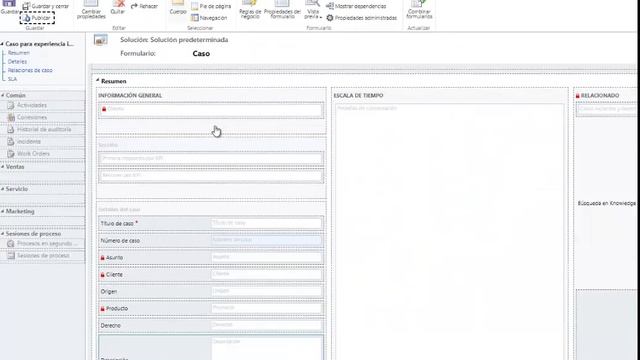Collapse the Servicio navigation group
The width and height of the screenshot is (640, 360).
pos(2,189)
